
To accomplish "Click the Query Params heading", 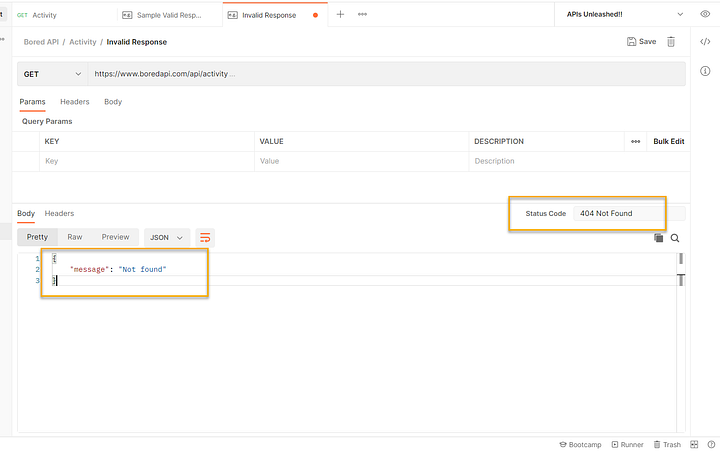I will (47, 121).
